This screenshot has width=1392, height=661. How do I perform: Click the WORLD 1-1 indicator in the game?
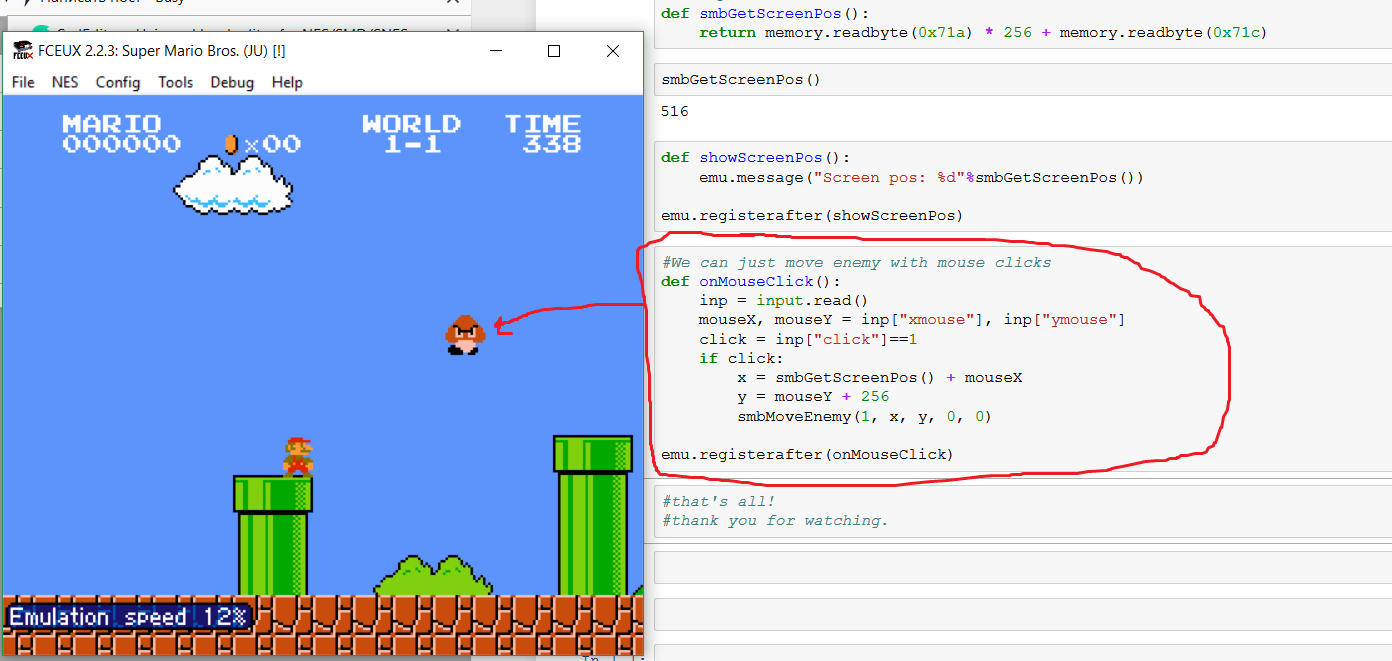point(411,134)
